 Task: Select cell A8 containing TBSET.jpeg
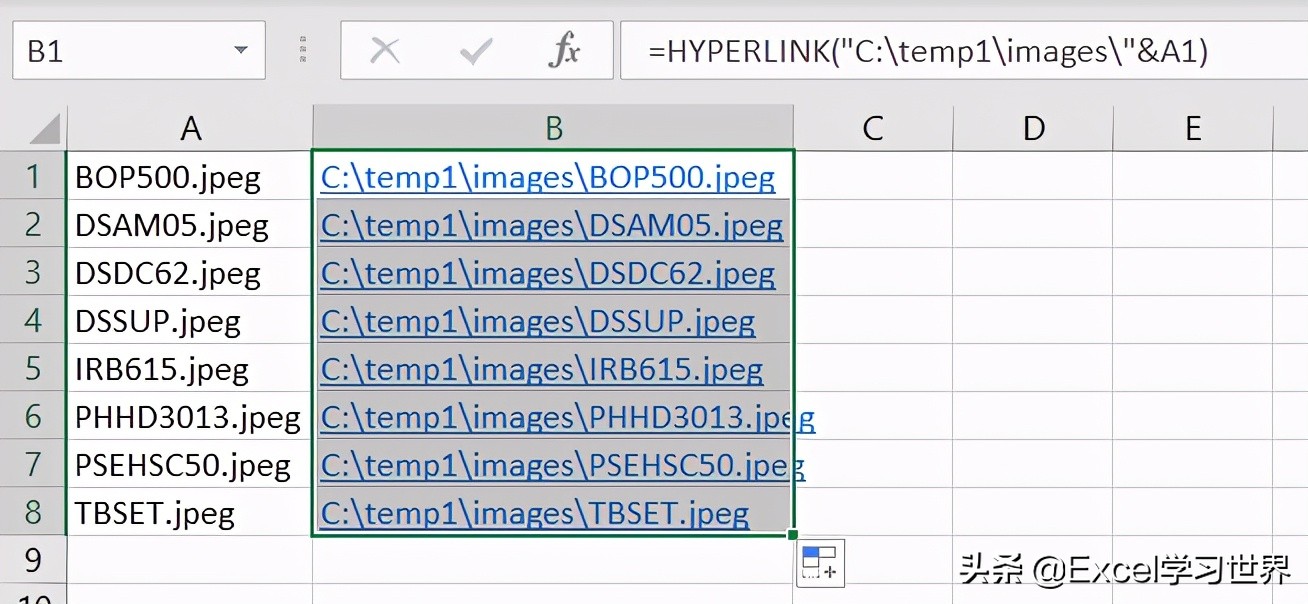point(190,512)
